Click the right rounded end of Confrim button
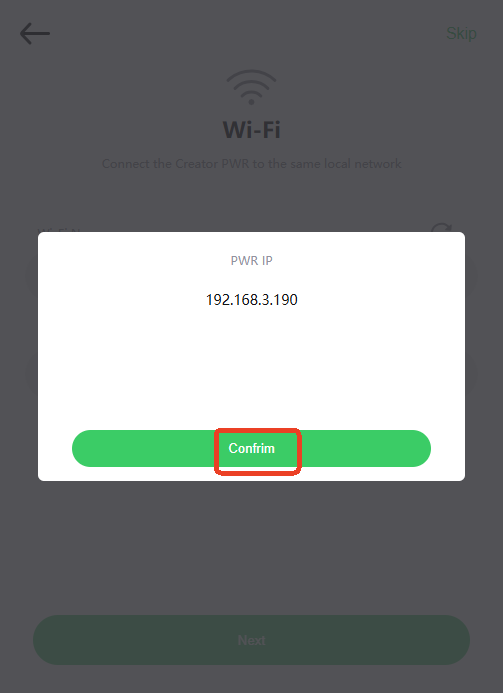 pyautogui.click(x=415, y=448)
